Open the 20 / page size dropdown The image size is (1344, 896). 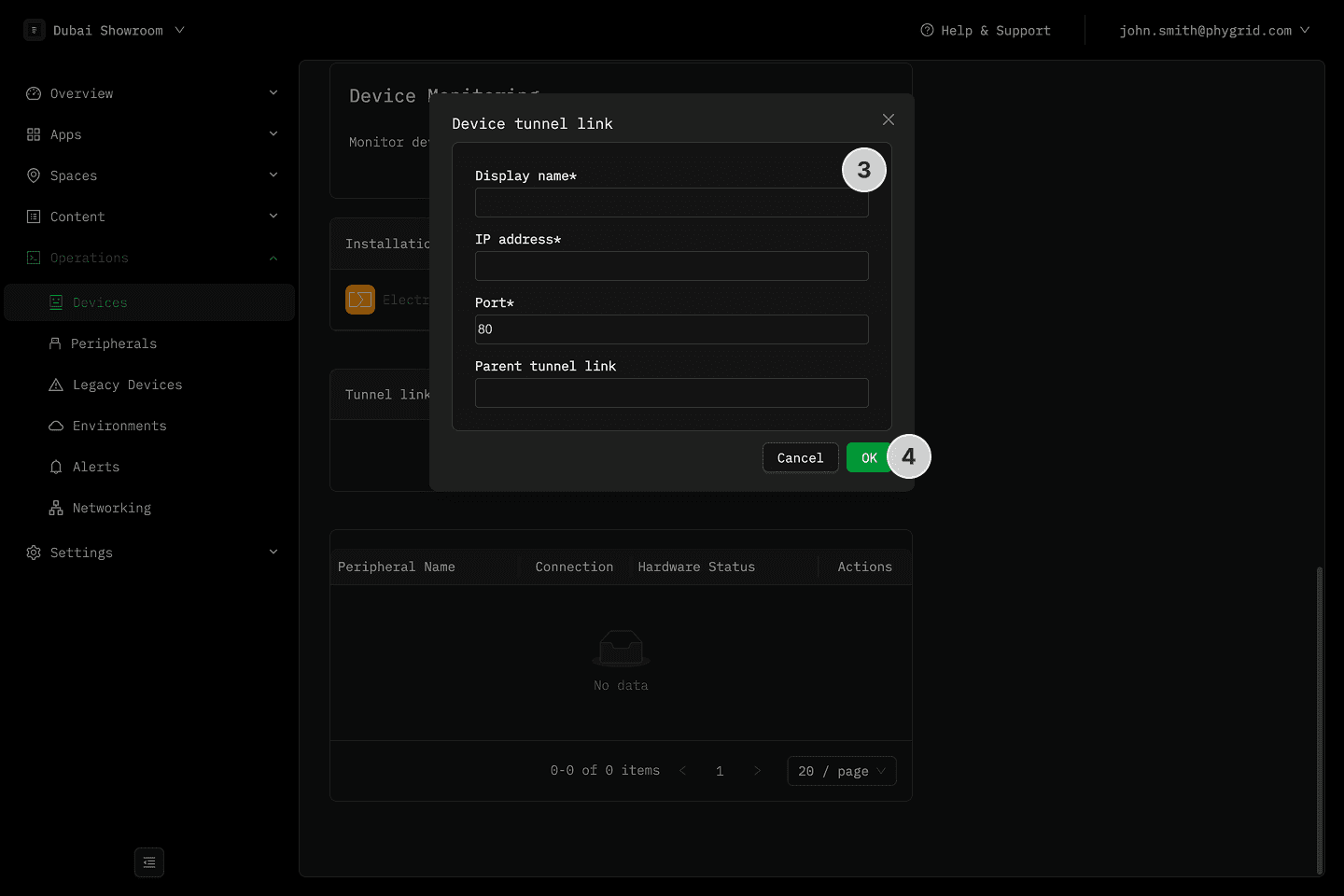[842, 771]
